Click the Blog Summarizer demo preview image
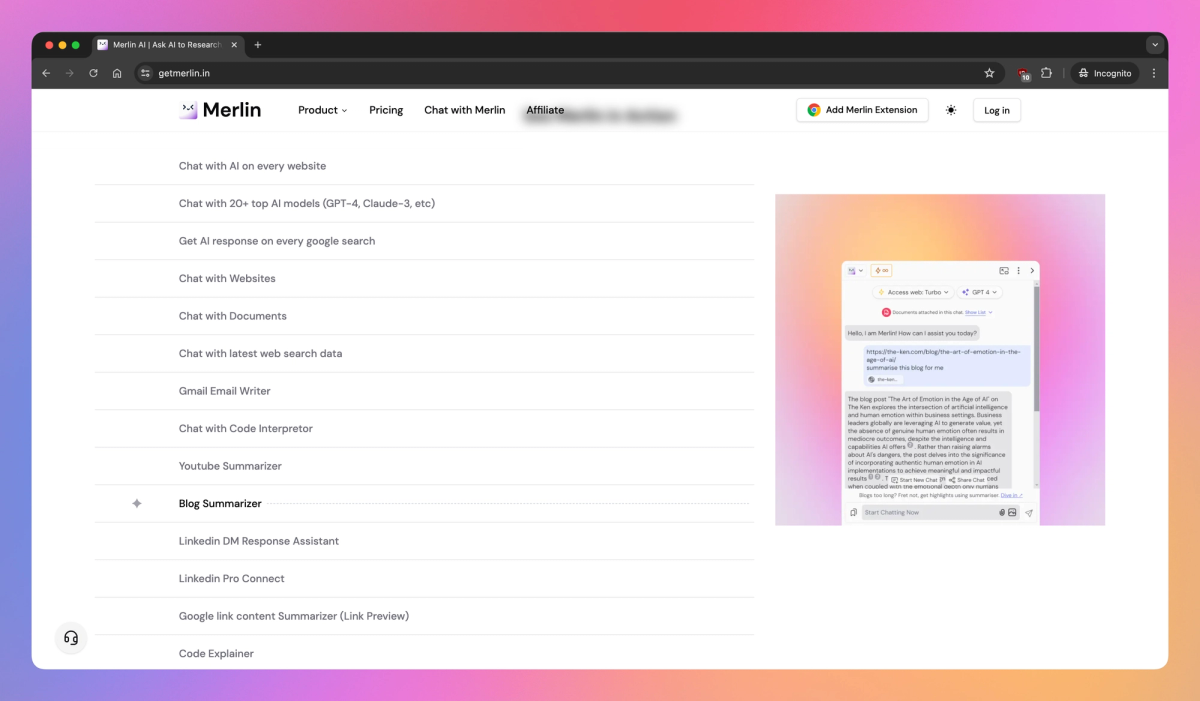1200x701 pixels. click(940, 359)
